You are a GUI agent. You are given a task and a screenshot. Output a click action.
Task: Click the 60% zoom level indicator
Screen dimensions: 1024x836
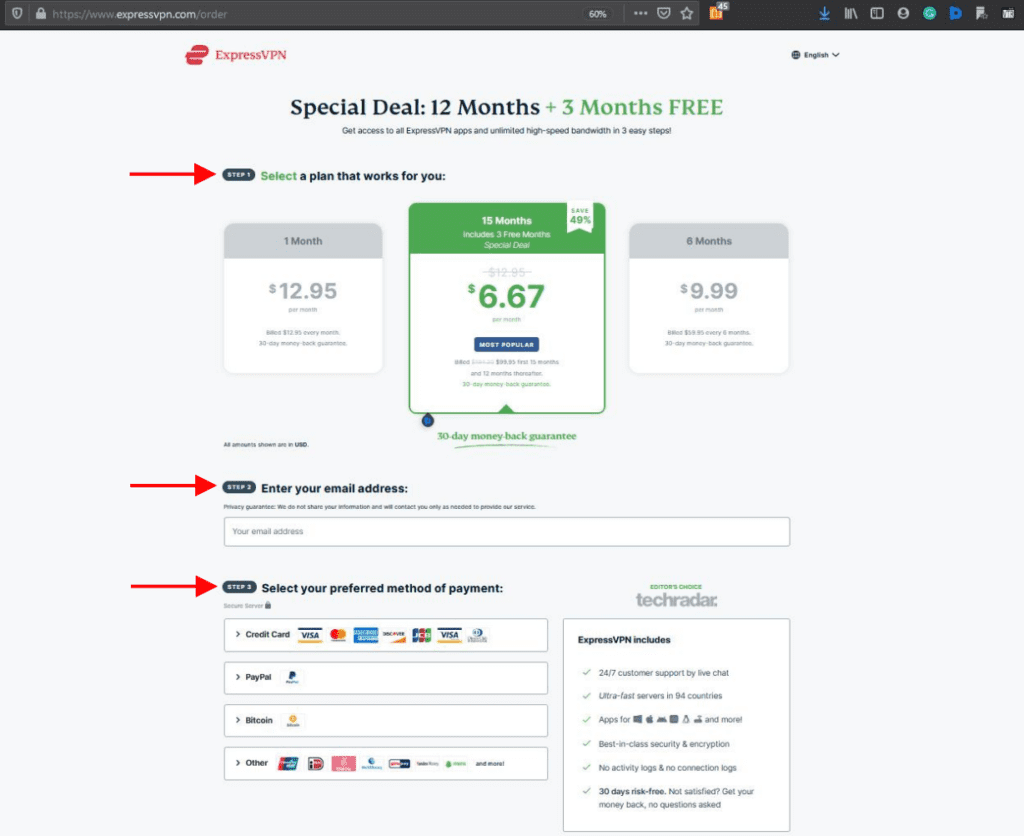coord(597,14)
